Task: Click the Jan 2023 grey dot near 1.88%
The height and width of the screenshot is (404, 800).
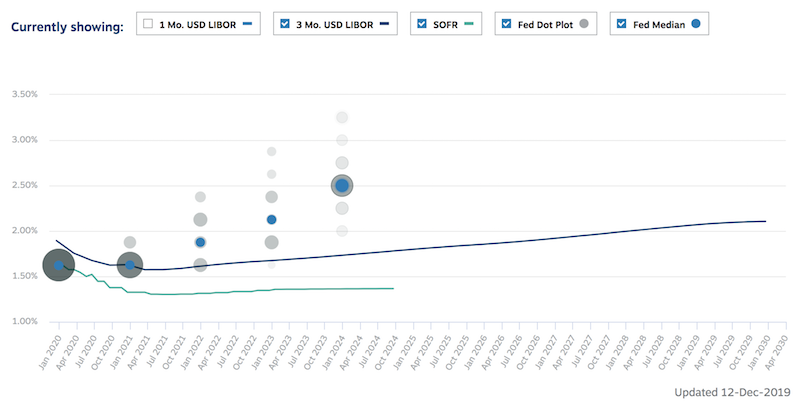Action: [271, 242]
